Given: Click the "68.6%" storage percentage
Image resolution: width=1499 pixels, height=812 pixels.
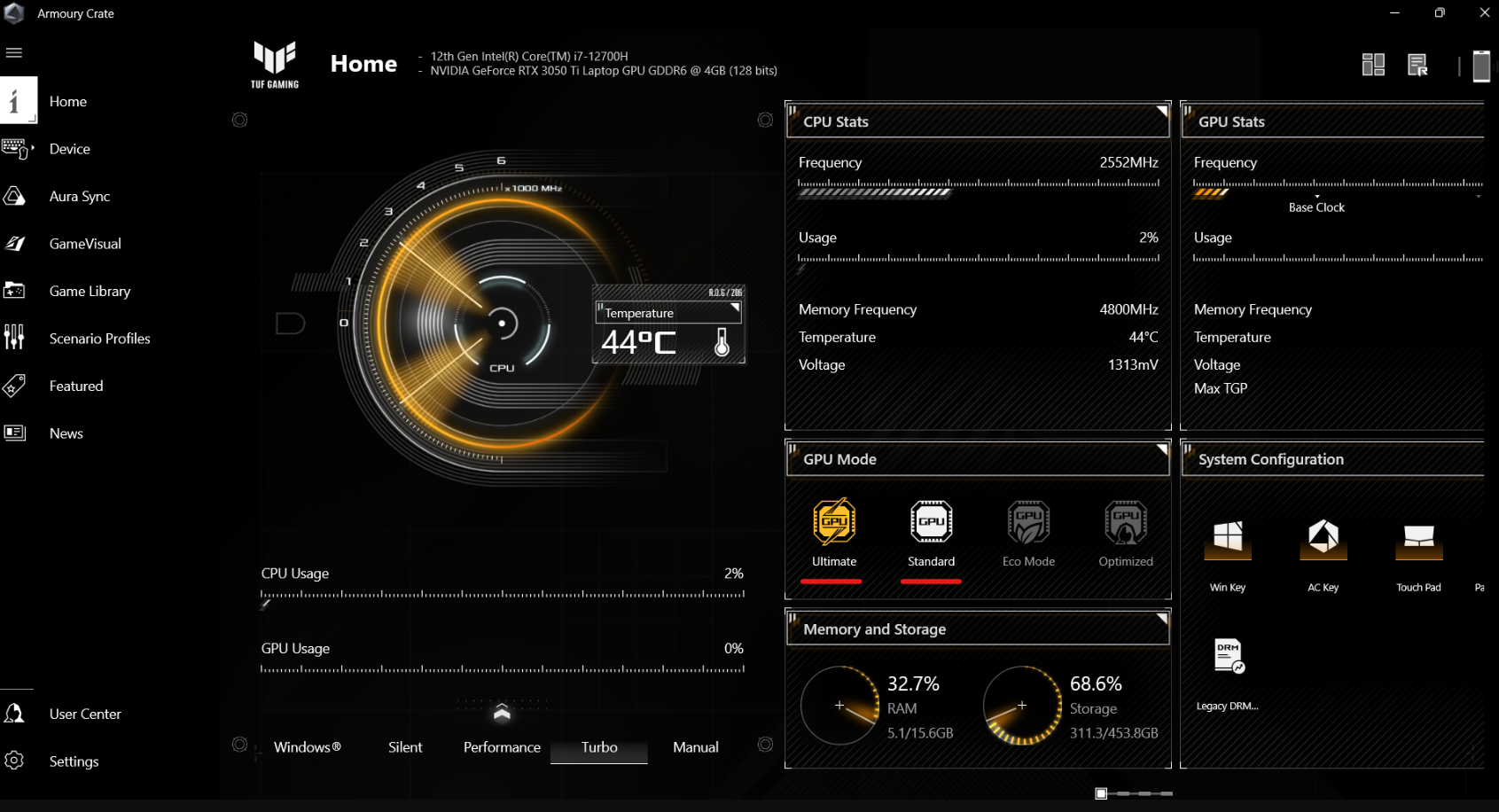Looking at the screenshot, I should point(1096,683).
